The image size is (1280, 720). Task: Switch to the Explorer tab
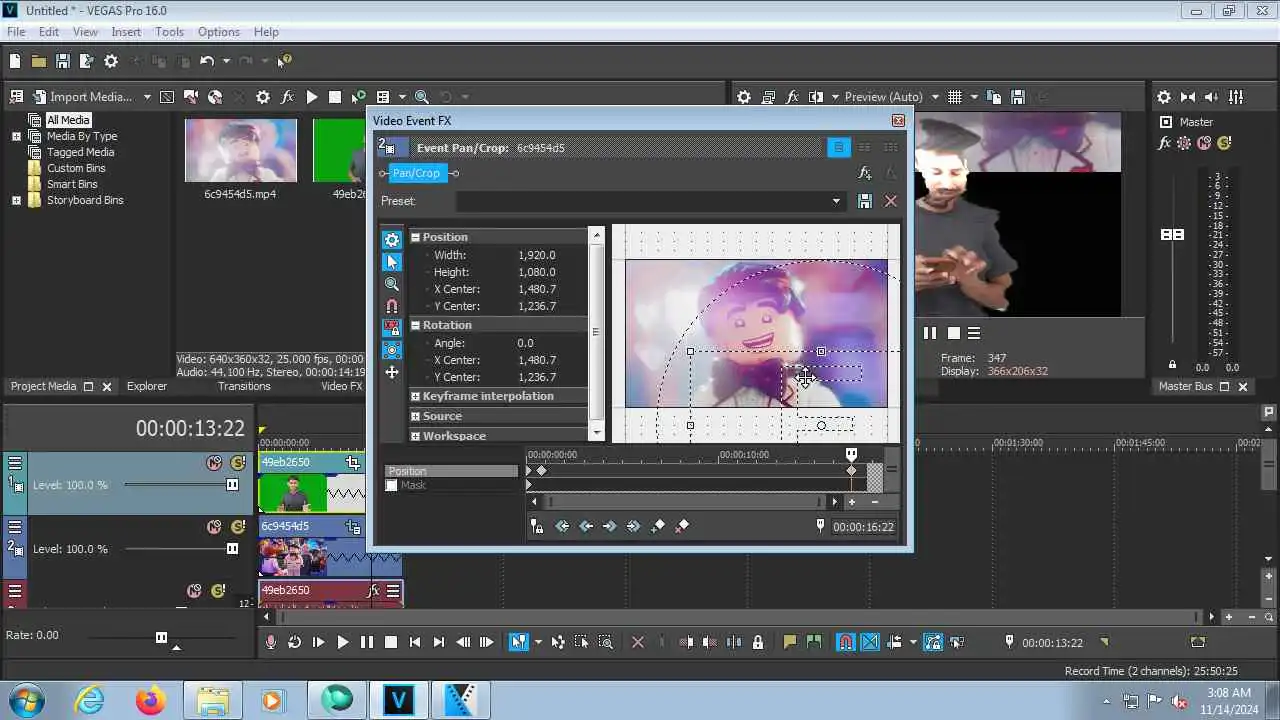tap(147, 386)
